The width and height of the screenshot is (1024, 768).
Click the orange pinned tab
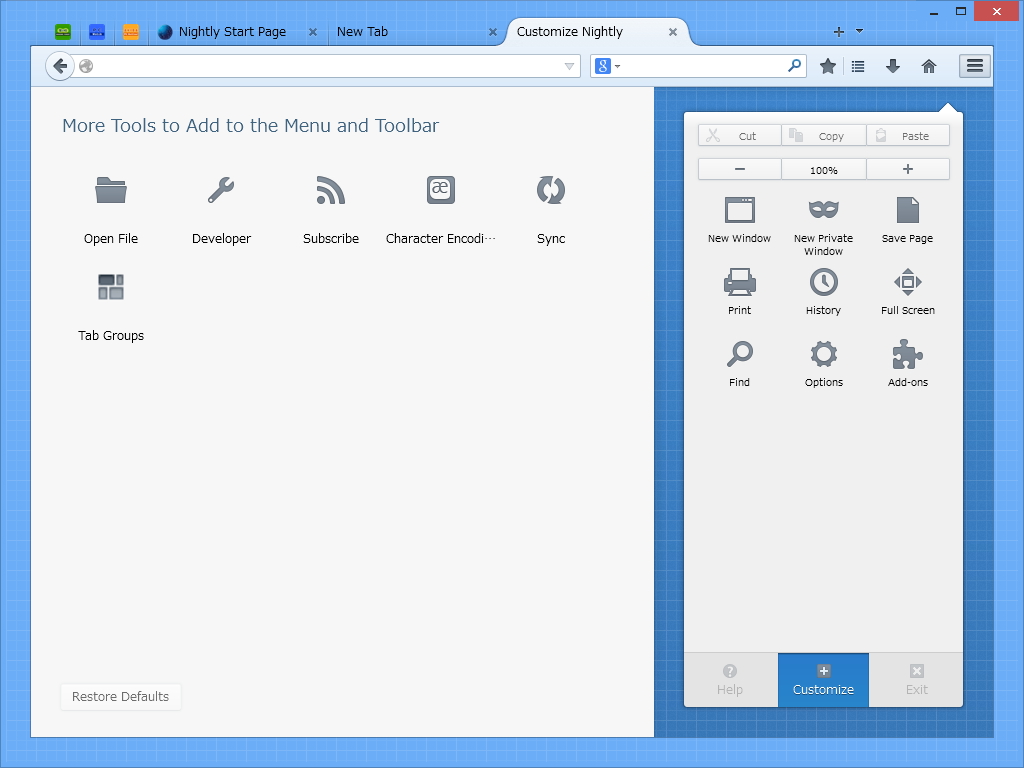[131, 31]
